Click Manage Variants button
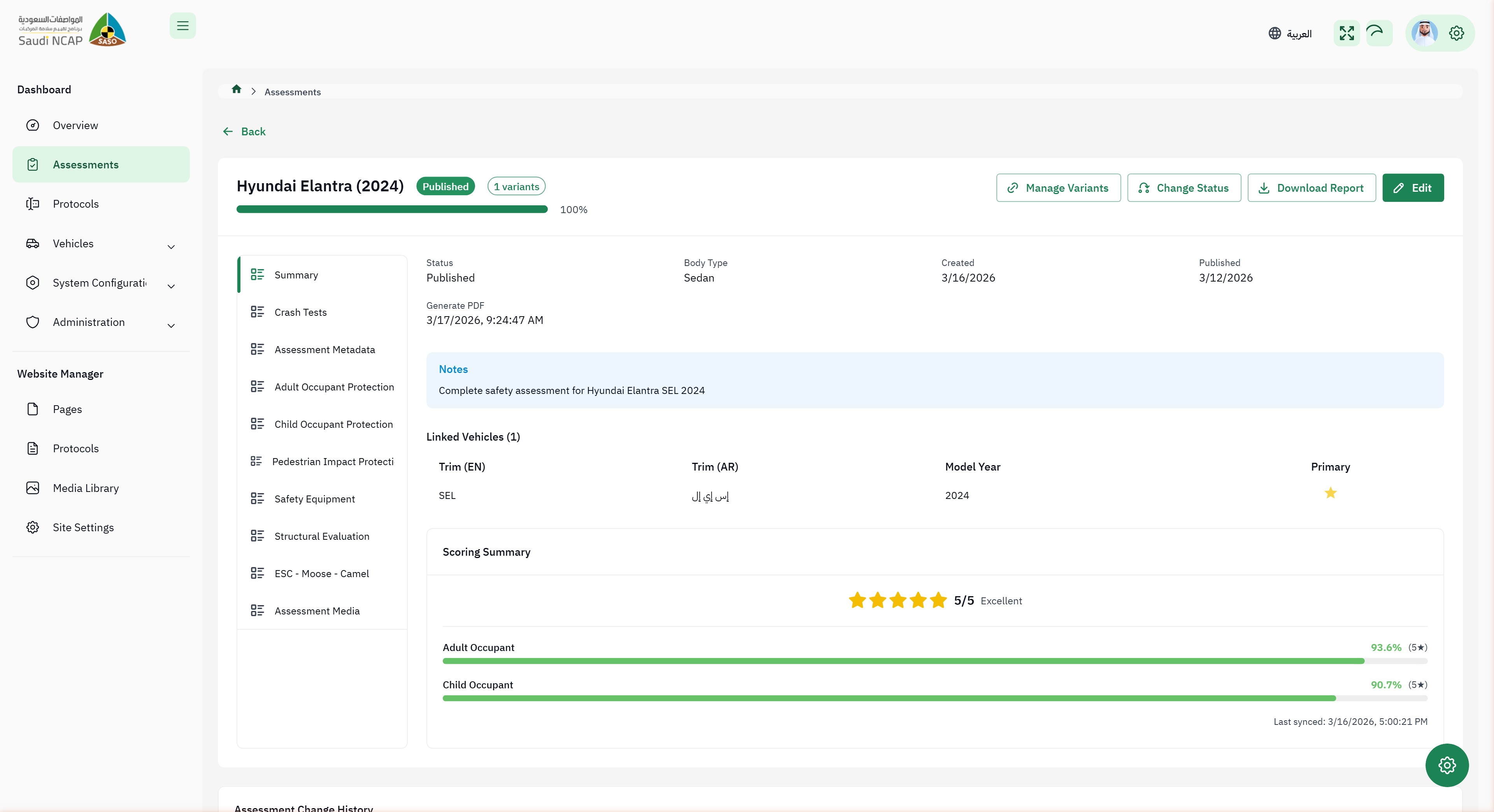 point(1058,188)
